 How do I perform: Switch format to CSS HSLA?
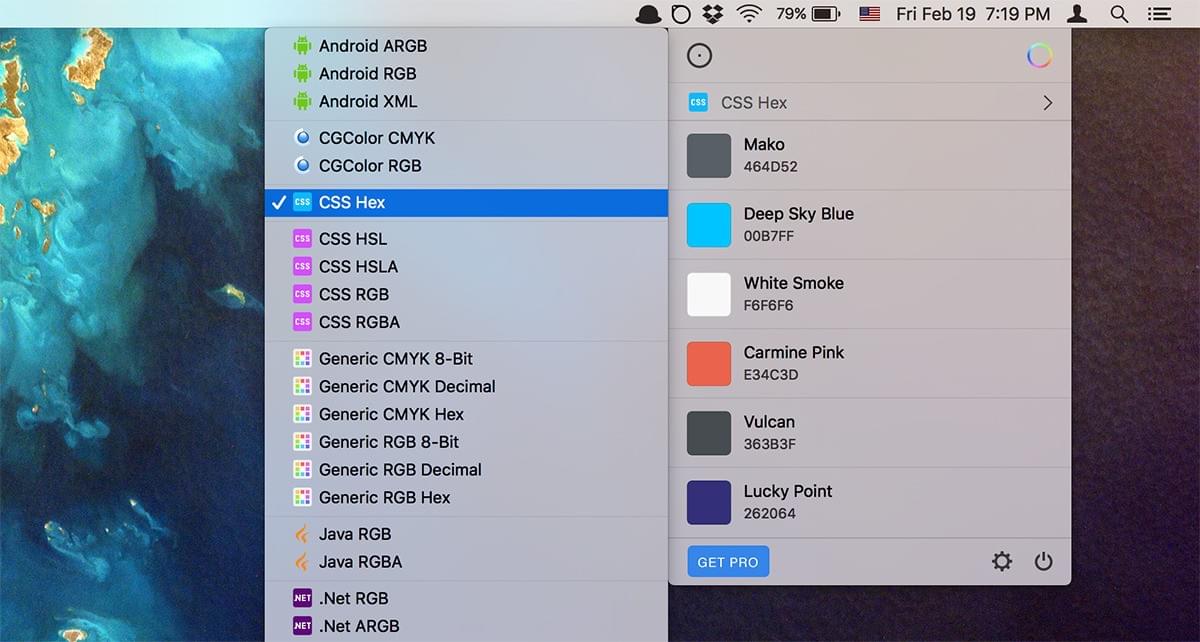pyautogui.click(x=466, y=267)
